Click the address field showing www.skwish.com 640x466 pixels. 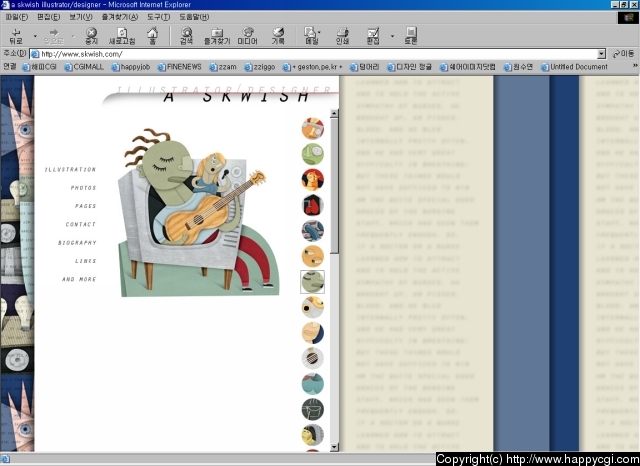pos(313,54)
